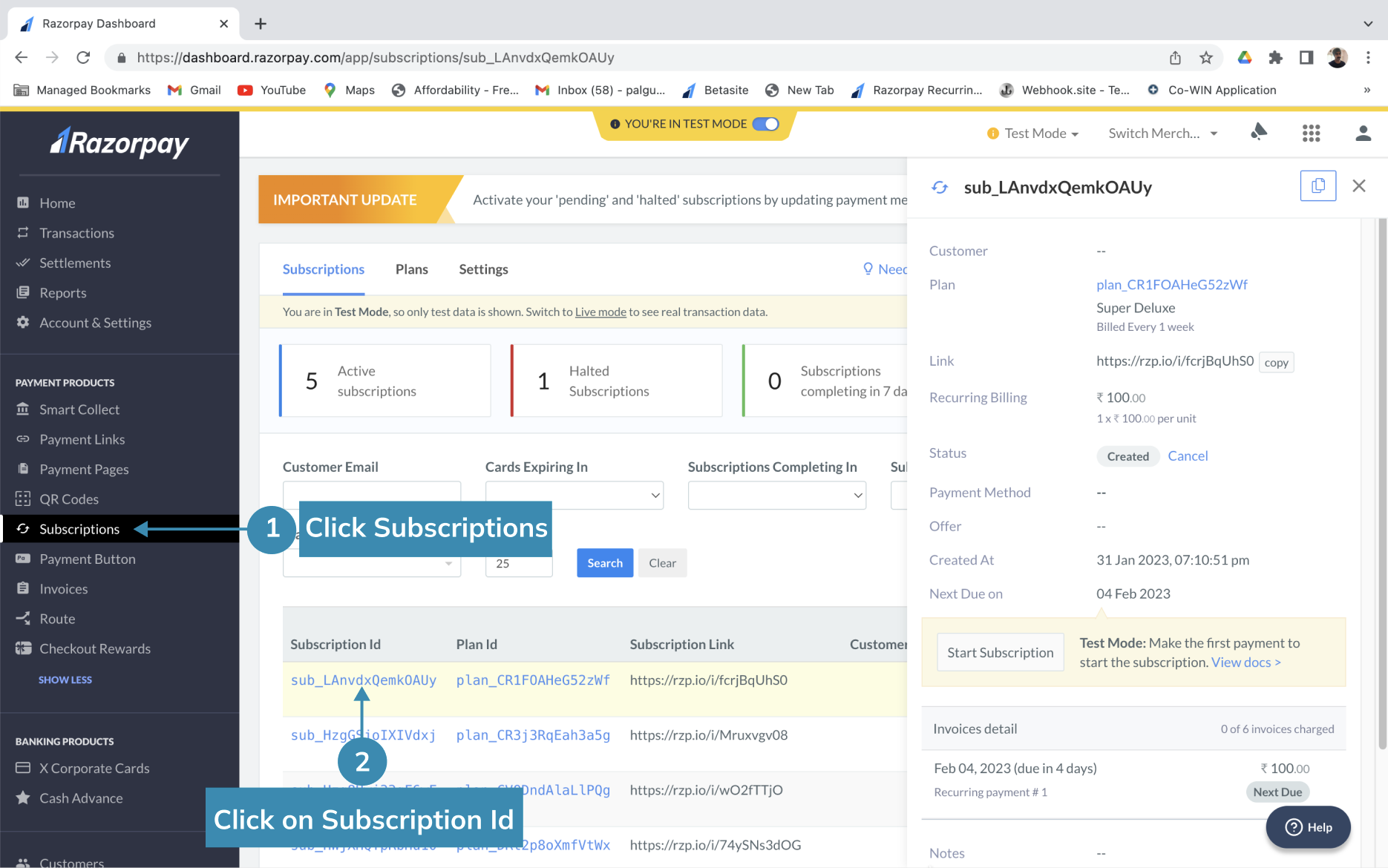Switch to the Subscriptions tab

pos(324,269)
